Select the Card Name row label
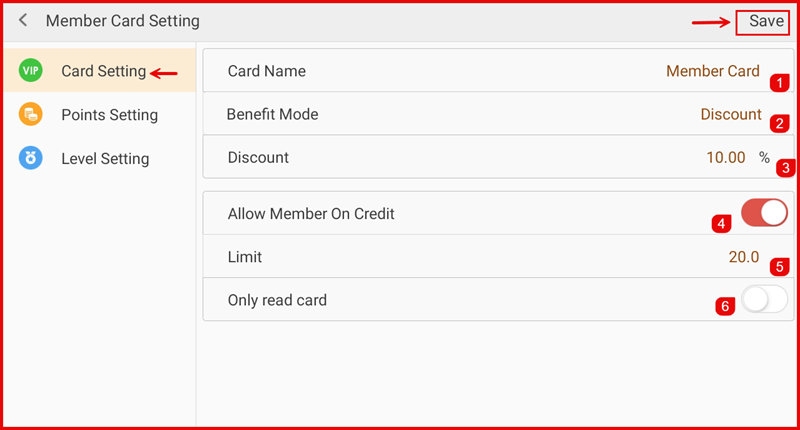 pos(267,71)
